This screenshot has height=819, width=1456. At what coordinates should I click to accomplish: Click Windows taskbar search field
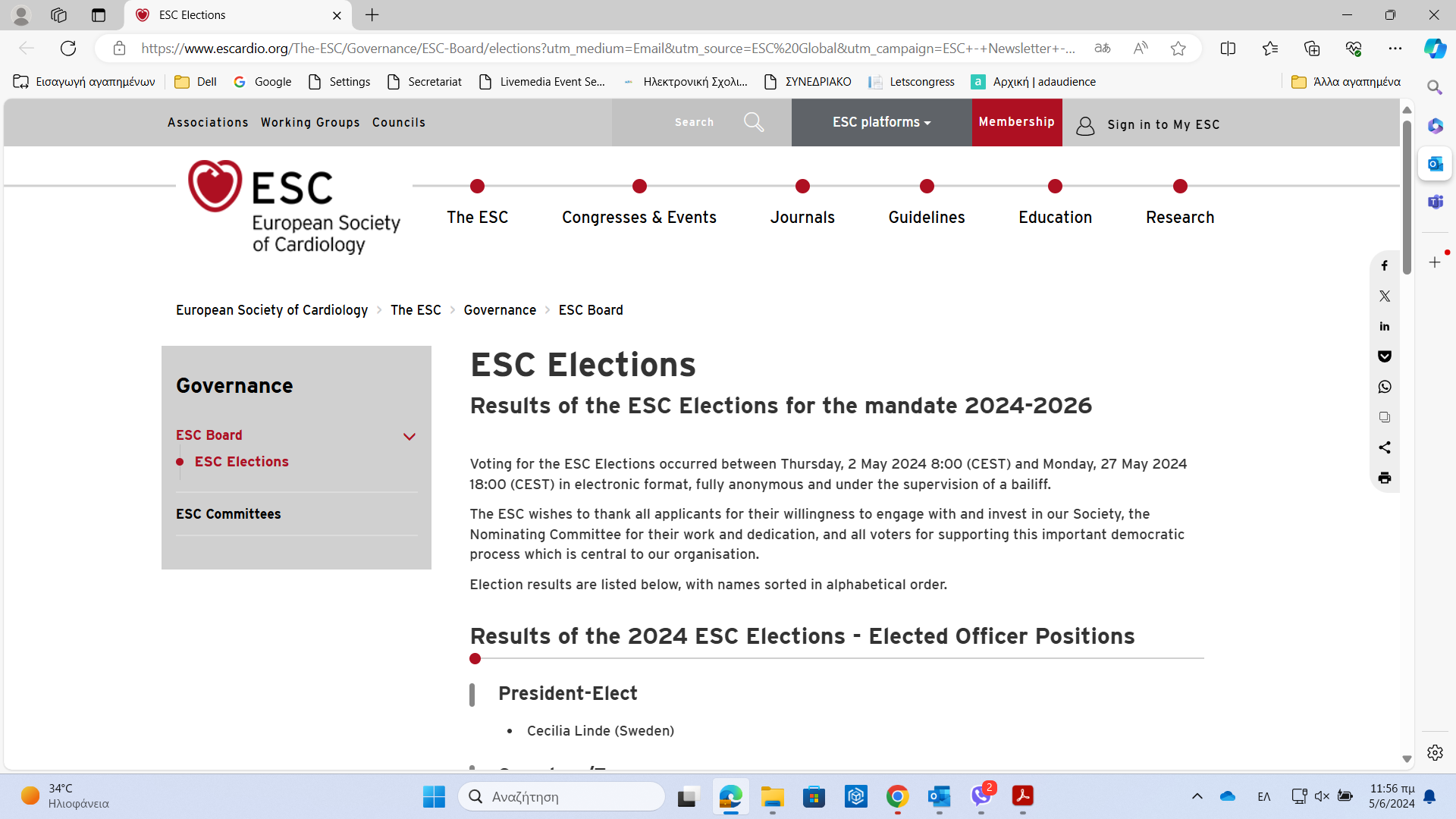tap(561, 796)
